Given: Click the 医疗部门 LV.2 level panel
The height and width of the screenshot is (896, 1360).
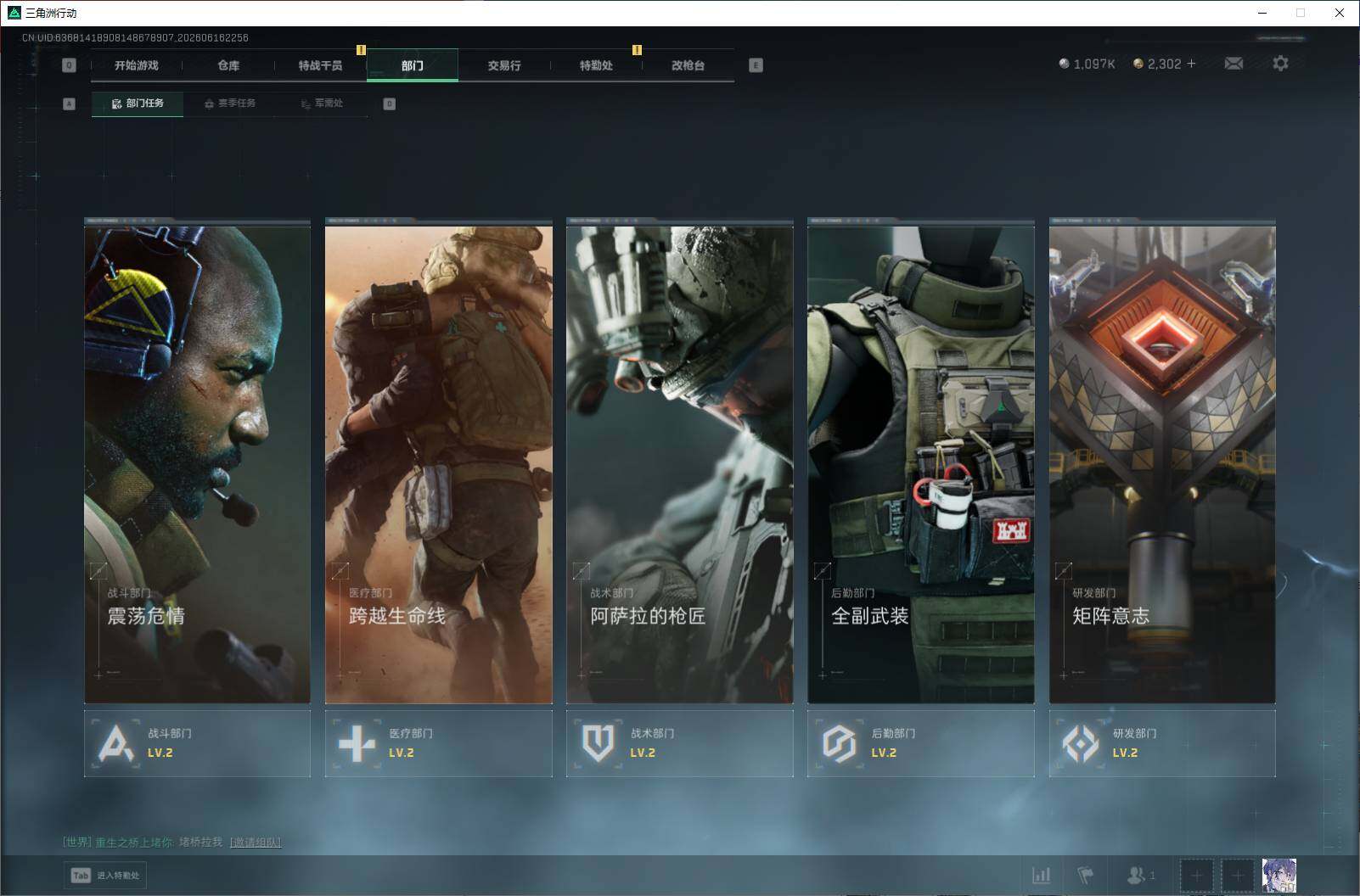Looking at the screenshot, I should click(x=438, y=743).
